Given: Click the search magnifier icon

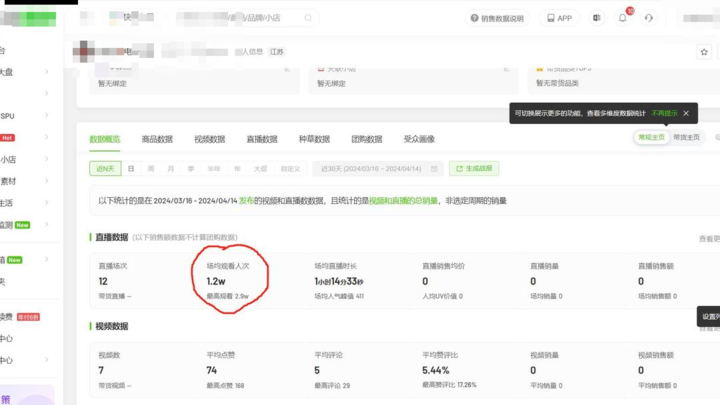Looking at the screenshot, I should point(308,18).
